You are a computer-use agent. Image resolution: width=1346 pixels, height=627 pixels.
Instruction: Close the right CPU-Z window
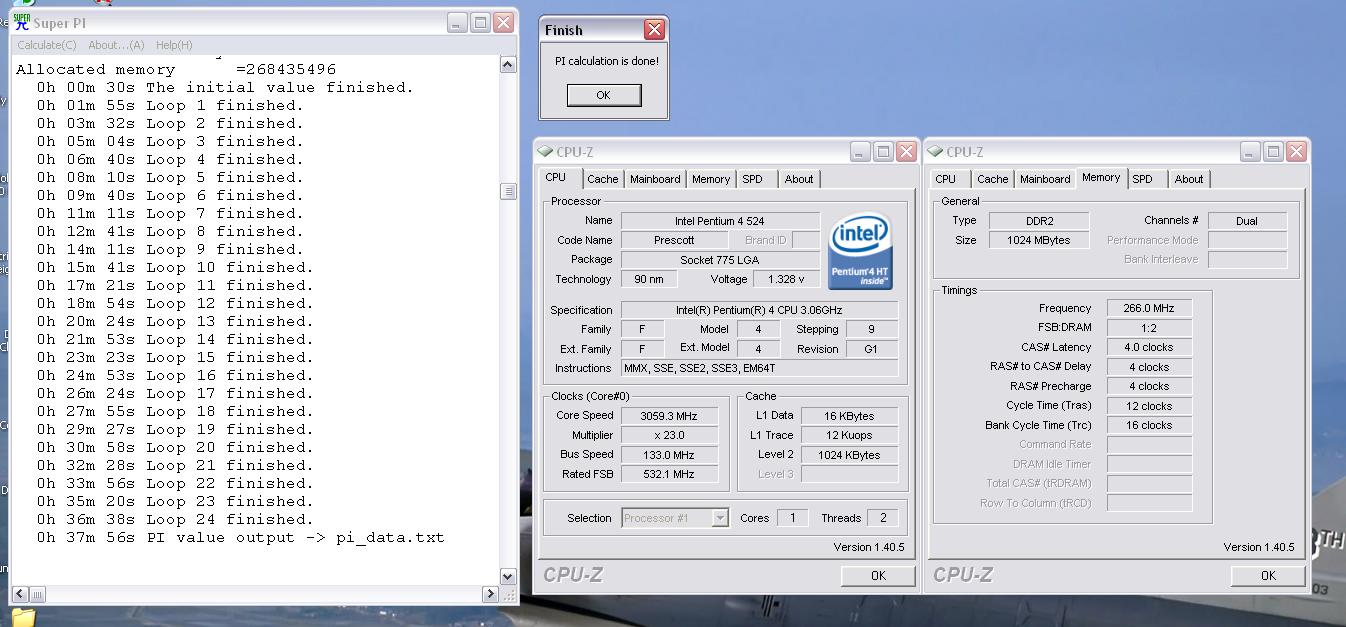[1296, 152]
